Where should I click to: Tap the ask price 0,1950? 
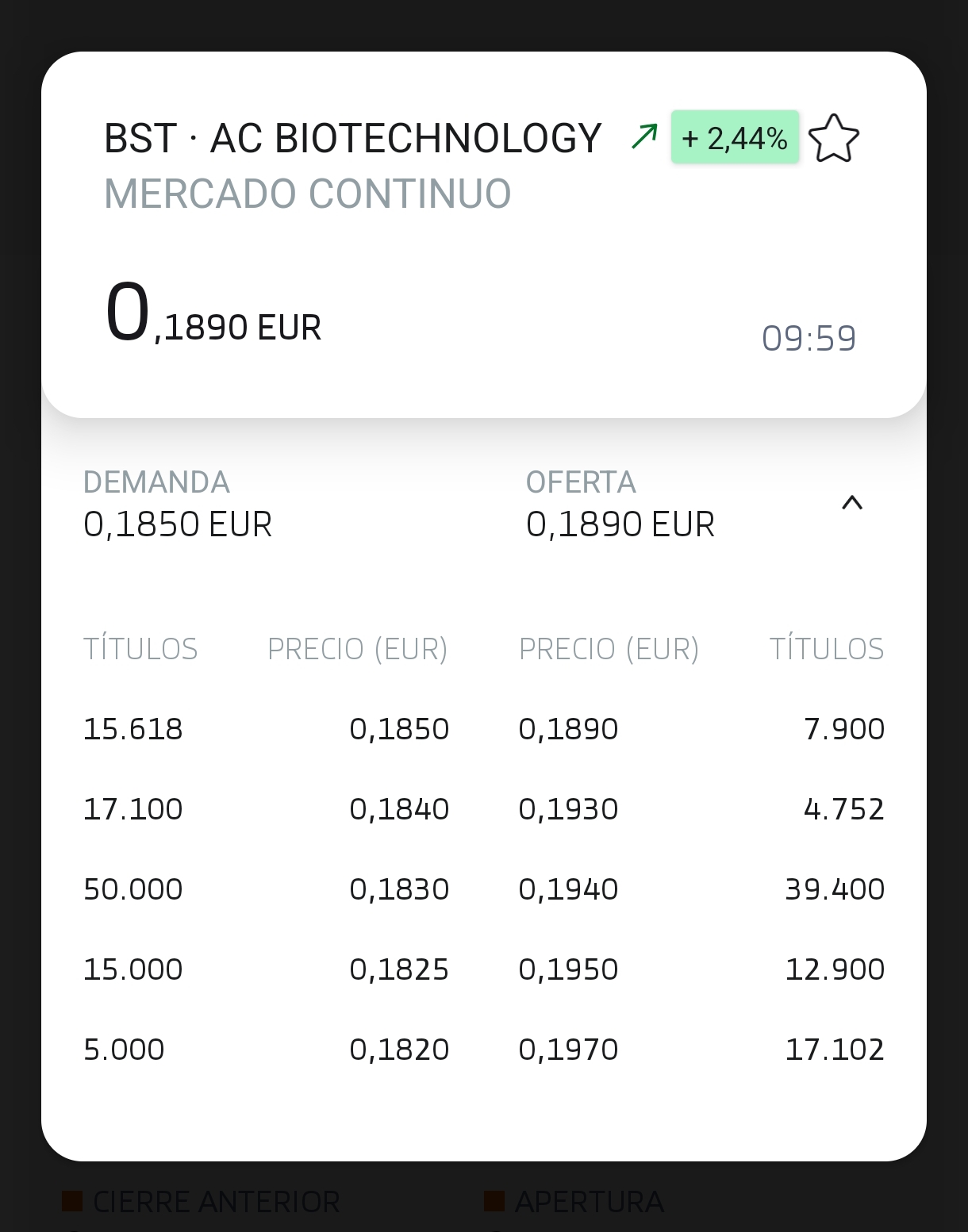(568, 969)
